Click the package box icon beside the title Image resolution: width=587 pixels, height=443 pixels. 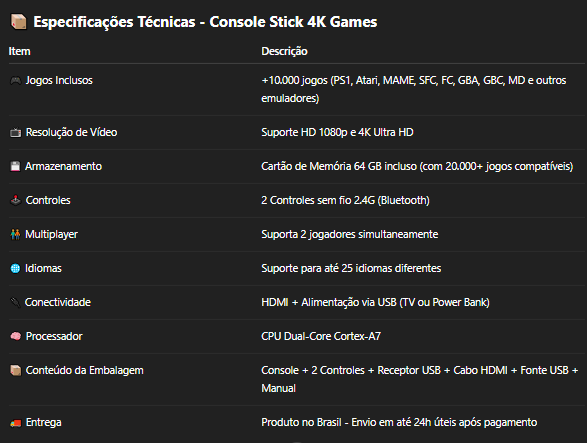18,22
